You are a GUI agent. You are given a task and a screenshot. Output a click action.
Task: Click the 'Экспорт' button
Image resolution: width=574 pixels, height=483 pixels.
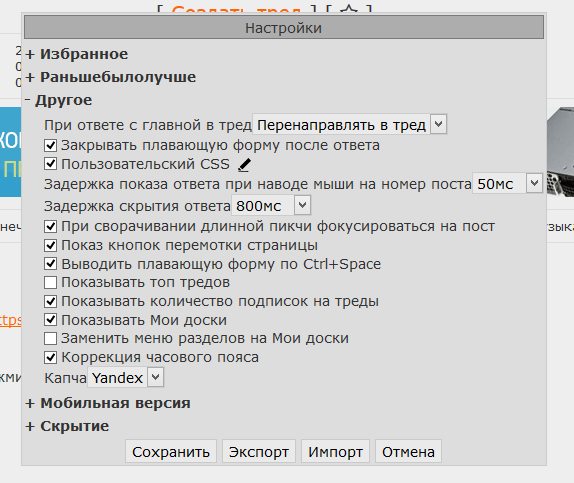coord(259,452)
